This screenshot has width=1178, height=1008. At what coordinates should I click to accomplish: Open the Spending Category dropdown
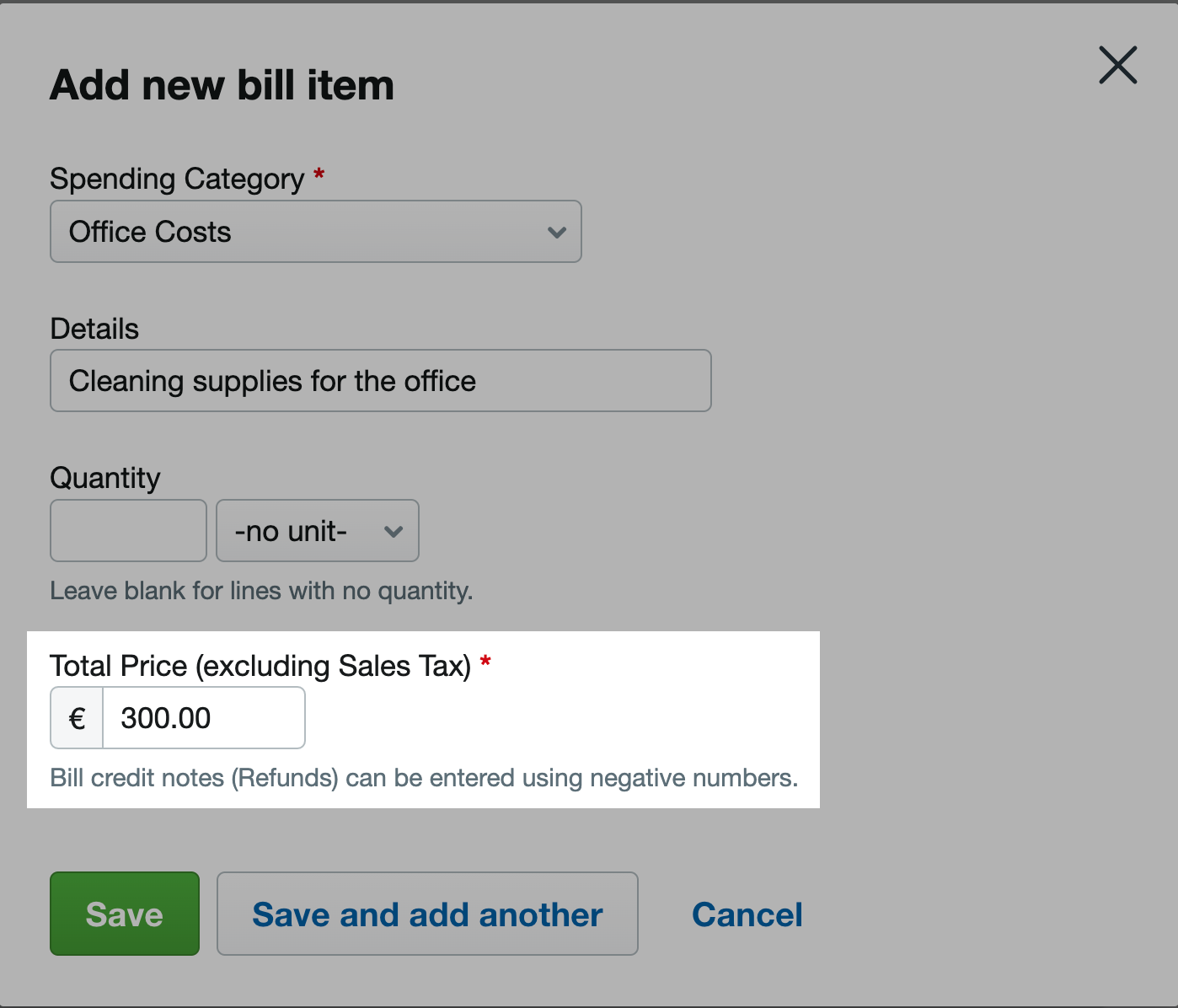316,232
